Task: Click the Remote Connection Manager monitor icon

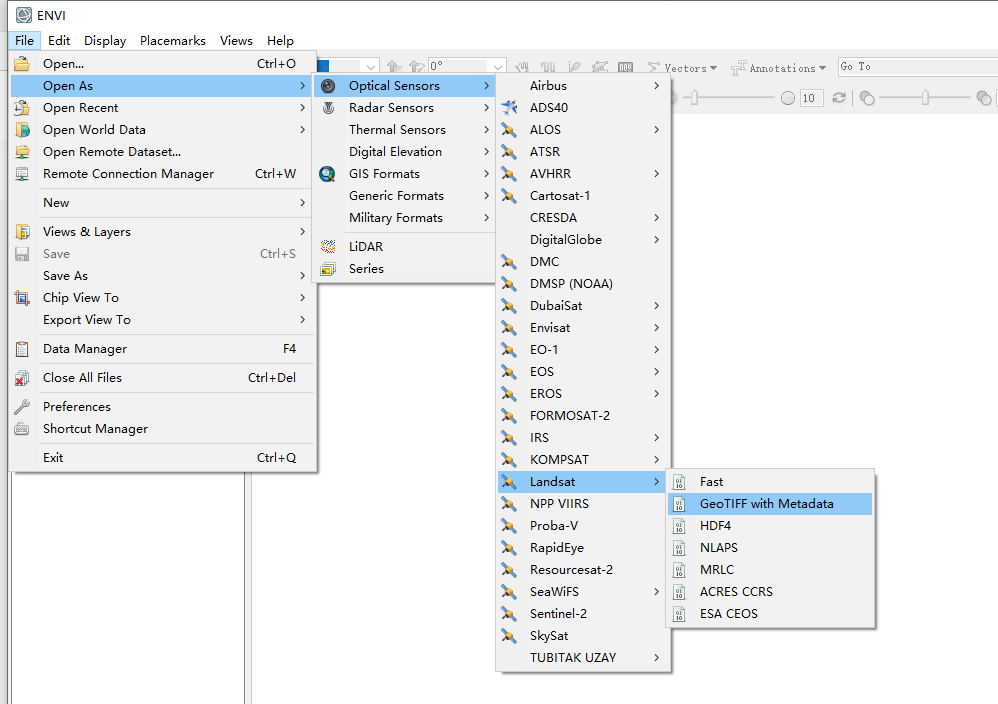Action: (x=22, y=174)
